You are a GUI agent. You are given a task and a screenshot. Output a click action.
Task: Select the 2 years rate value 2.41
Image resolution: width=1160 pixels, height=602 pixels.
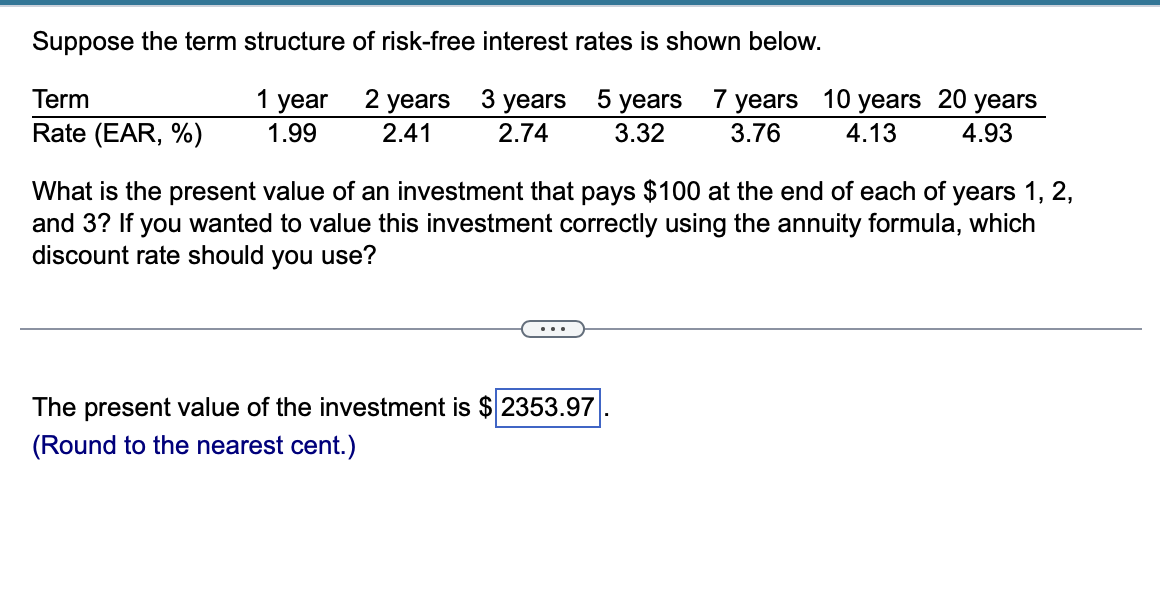407,133
